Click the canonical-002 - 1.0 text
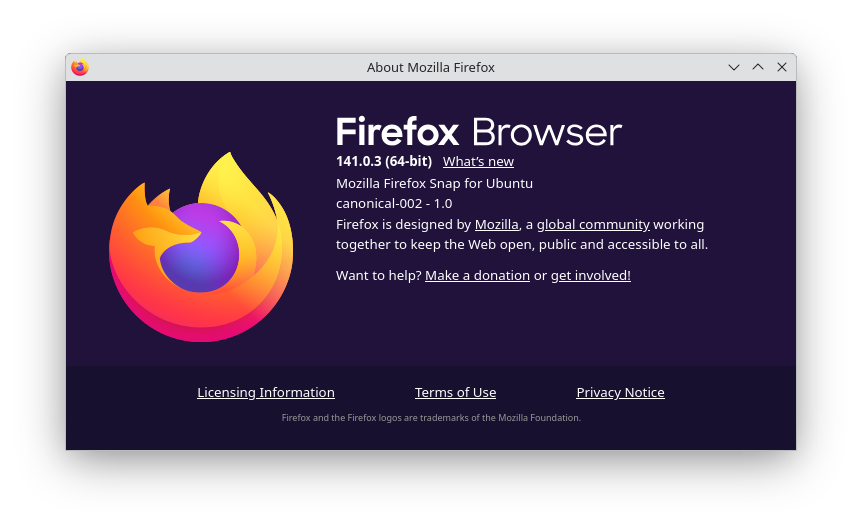This screenshot has width=862, height=528. 394,204
